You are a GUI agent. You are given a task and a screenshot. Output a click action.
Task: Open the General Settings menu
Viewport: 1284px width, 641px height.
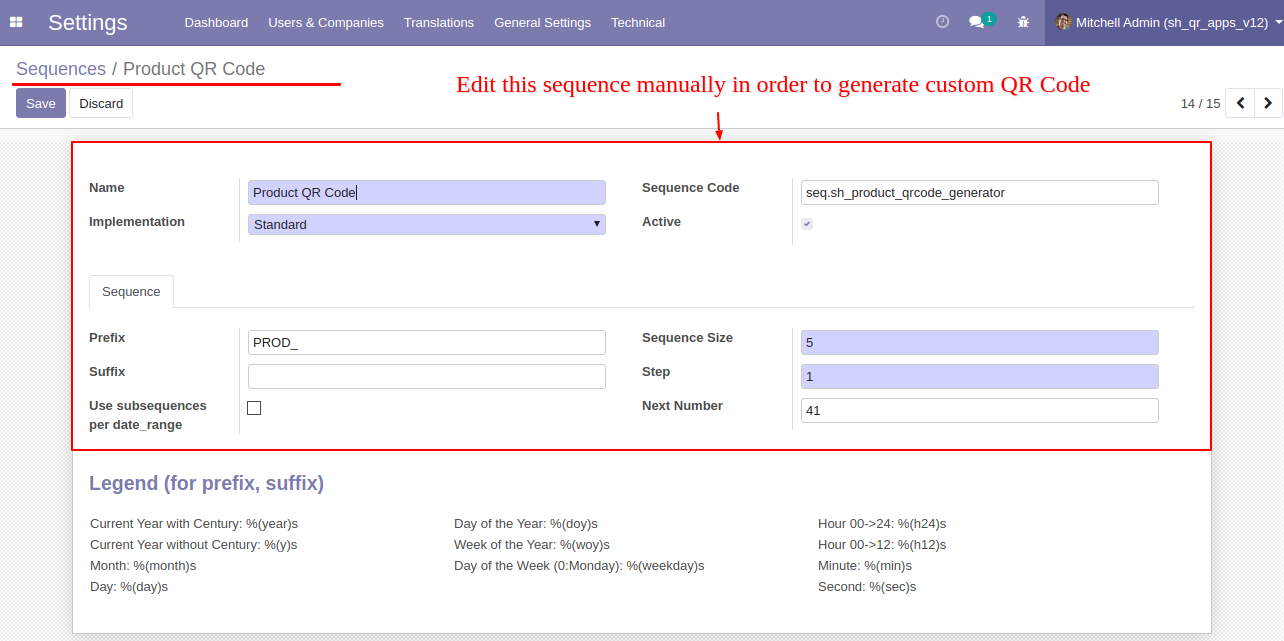[542, 22]
